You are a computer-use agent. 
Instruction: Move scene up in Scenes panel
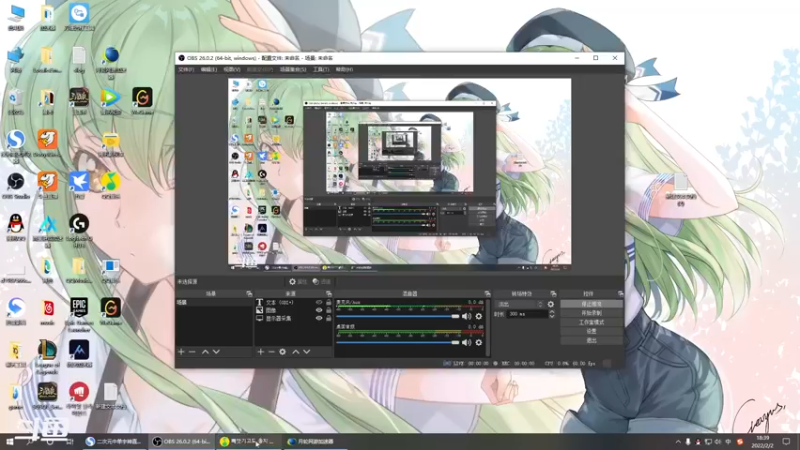tap(205, 352)
